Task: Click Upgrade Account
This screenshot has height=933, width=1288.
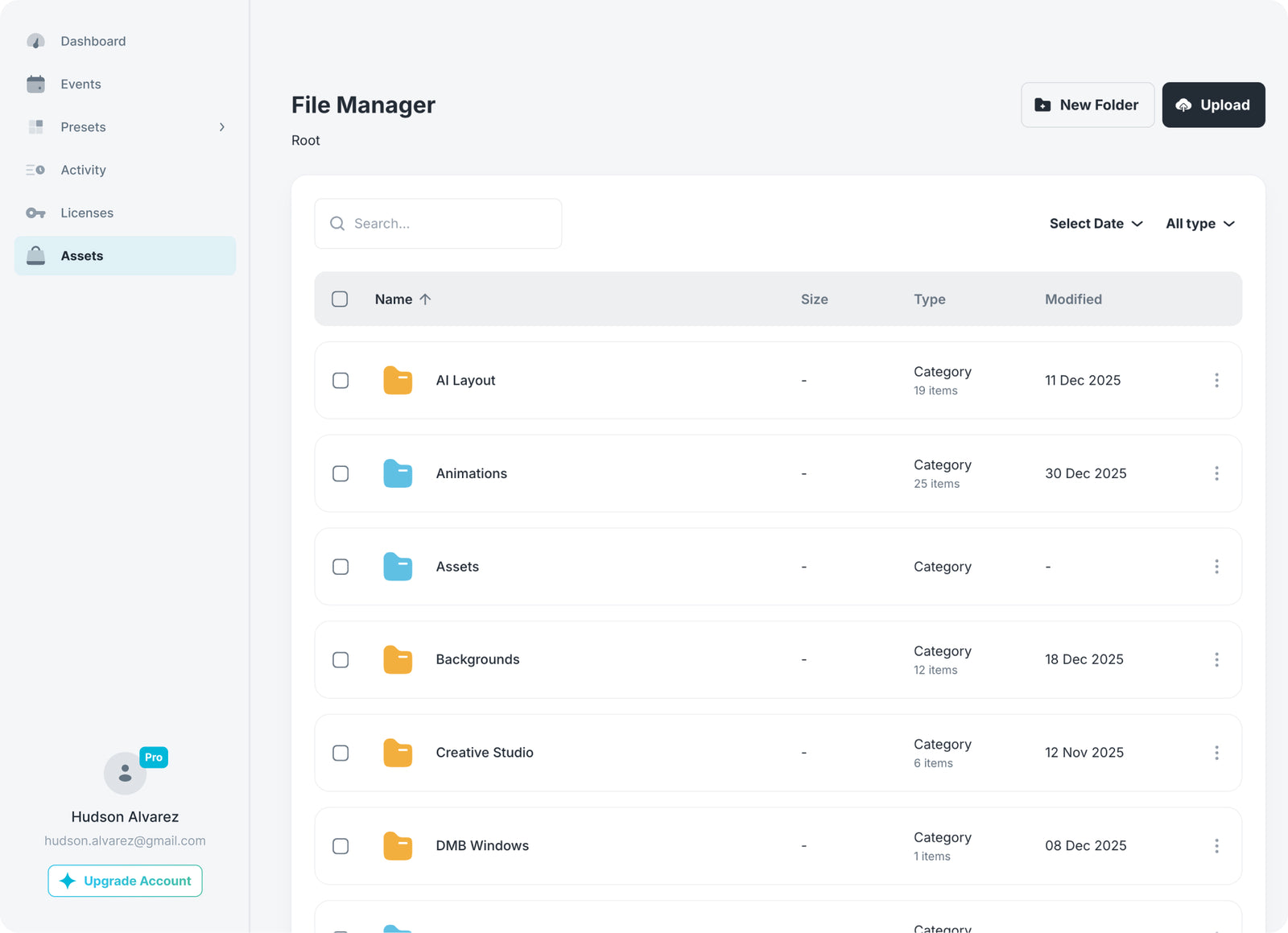Action: click(125, 881)
